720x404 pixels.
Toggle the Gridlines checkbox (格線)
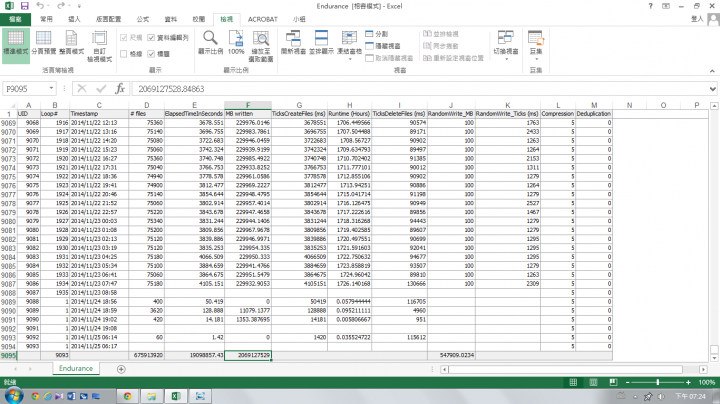[x=124, y=54]
